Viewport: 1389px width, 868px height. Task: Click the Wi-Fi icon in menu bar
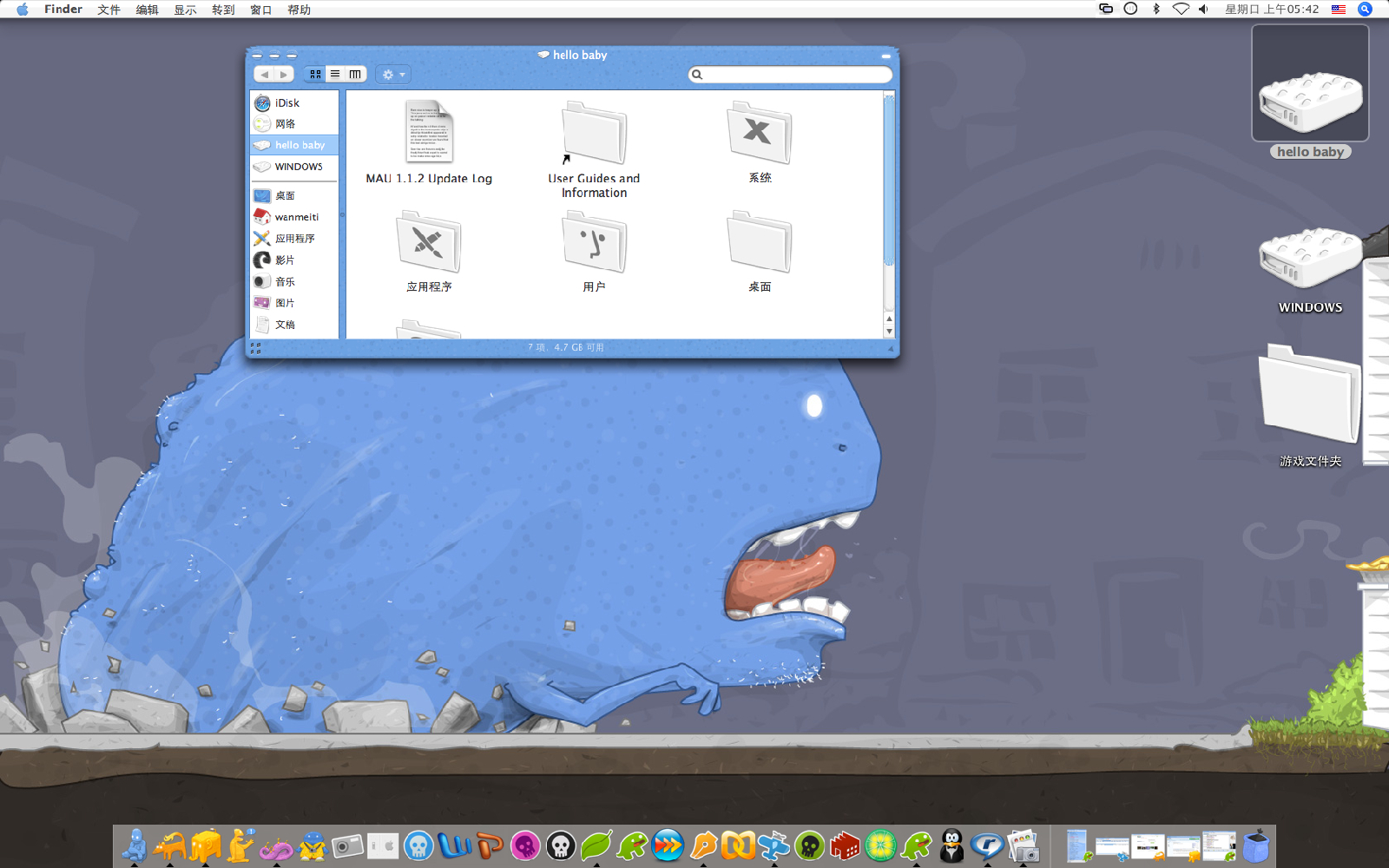click(1181, 9)
